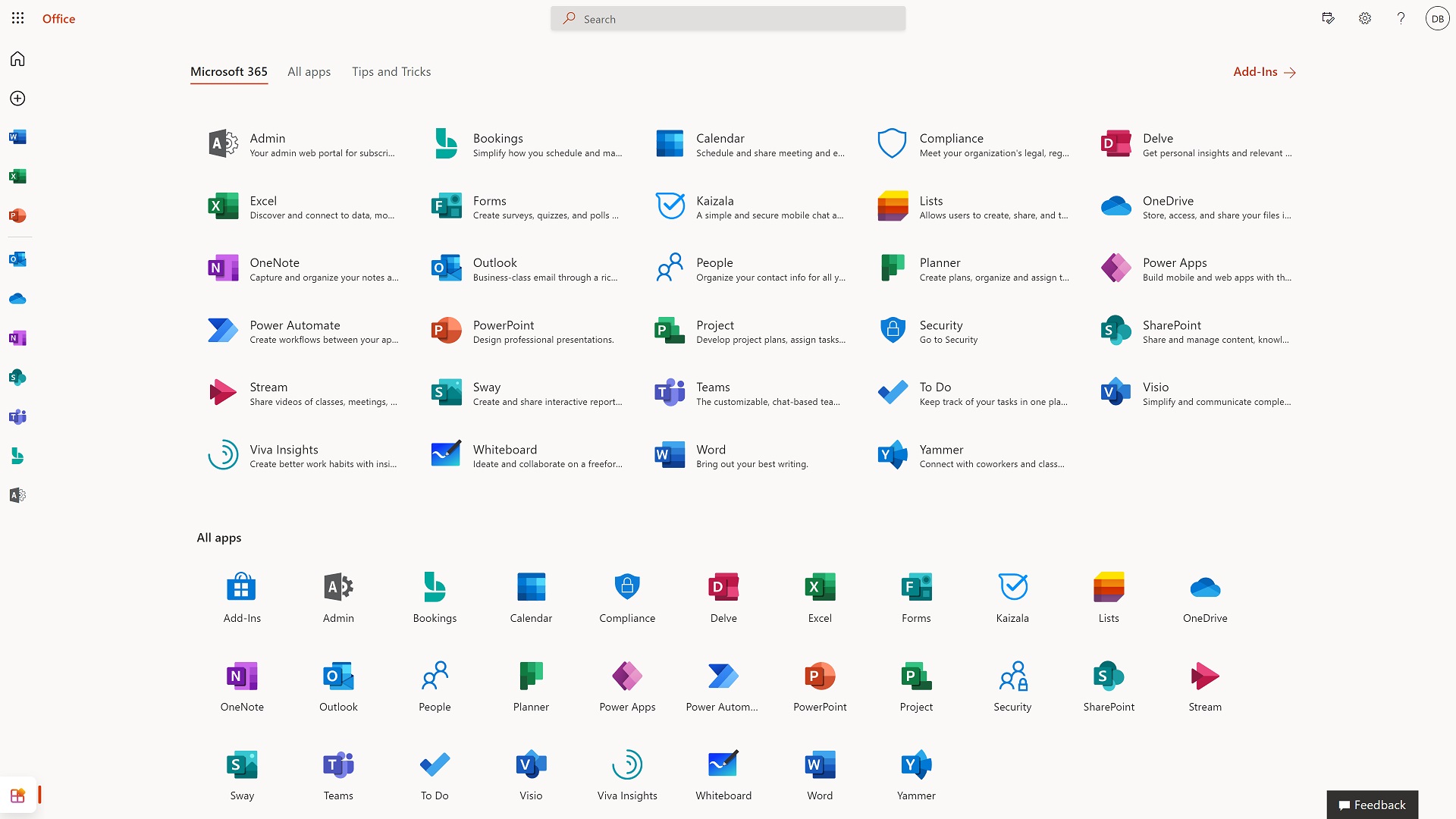Open Planner tile in All apps grid
Screen dimensions: 1456x819
coord(531,687)
